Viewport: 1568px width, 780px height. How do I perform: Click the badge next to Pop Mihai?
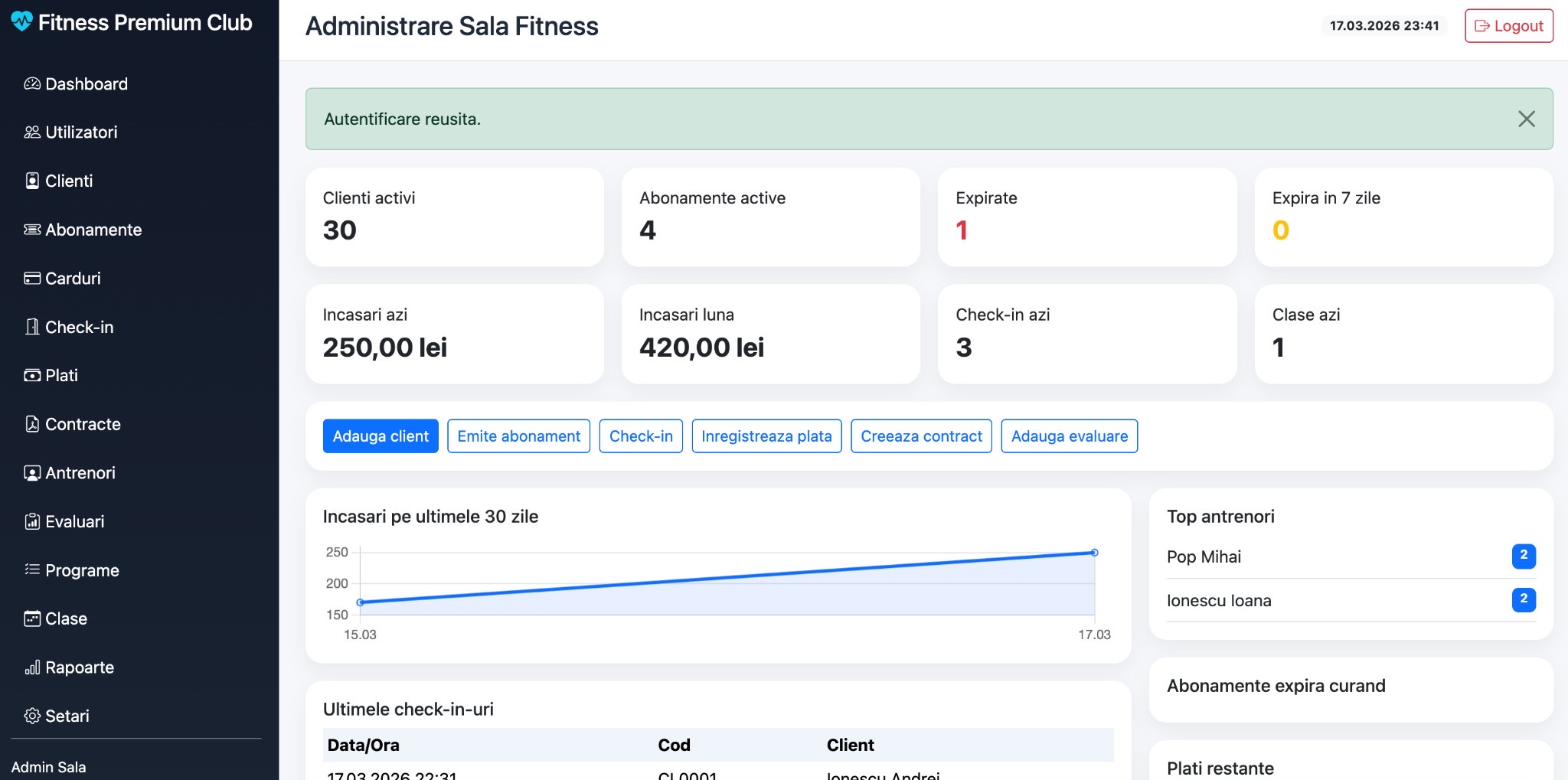pos(1524,556)
